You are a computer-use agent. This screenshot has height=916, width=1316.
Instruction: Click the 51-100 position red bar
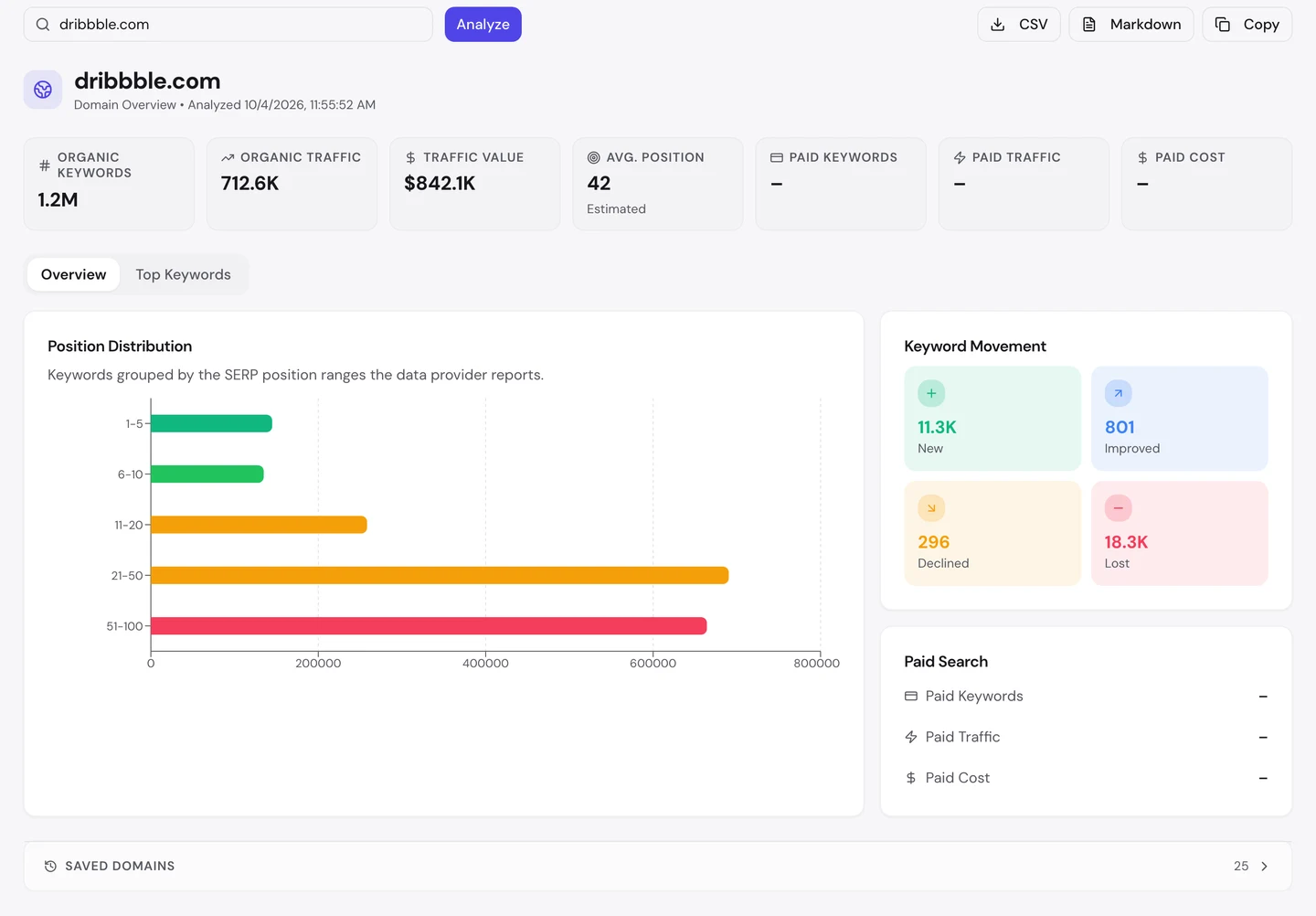click(429, 626)
